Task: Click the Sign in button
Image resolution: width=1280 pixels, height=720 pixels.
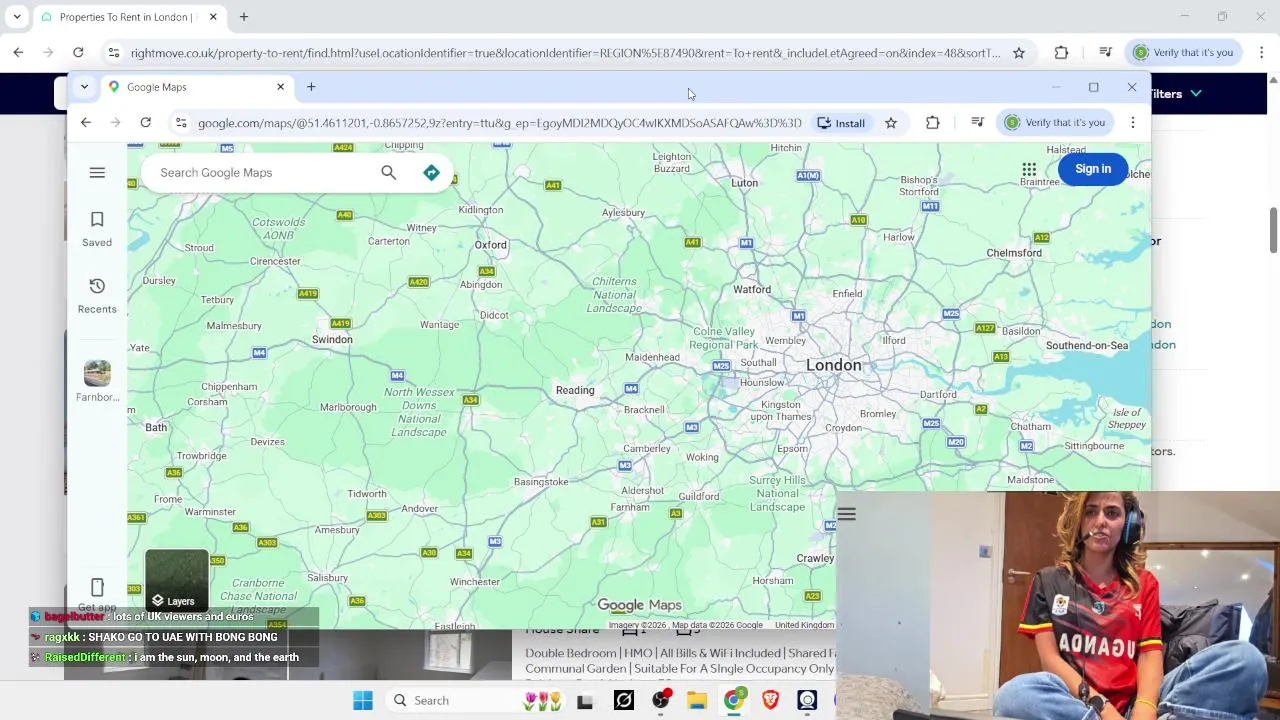Action: tap(1093, 169)
